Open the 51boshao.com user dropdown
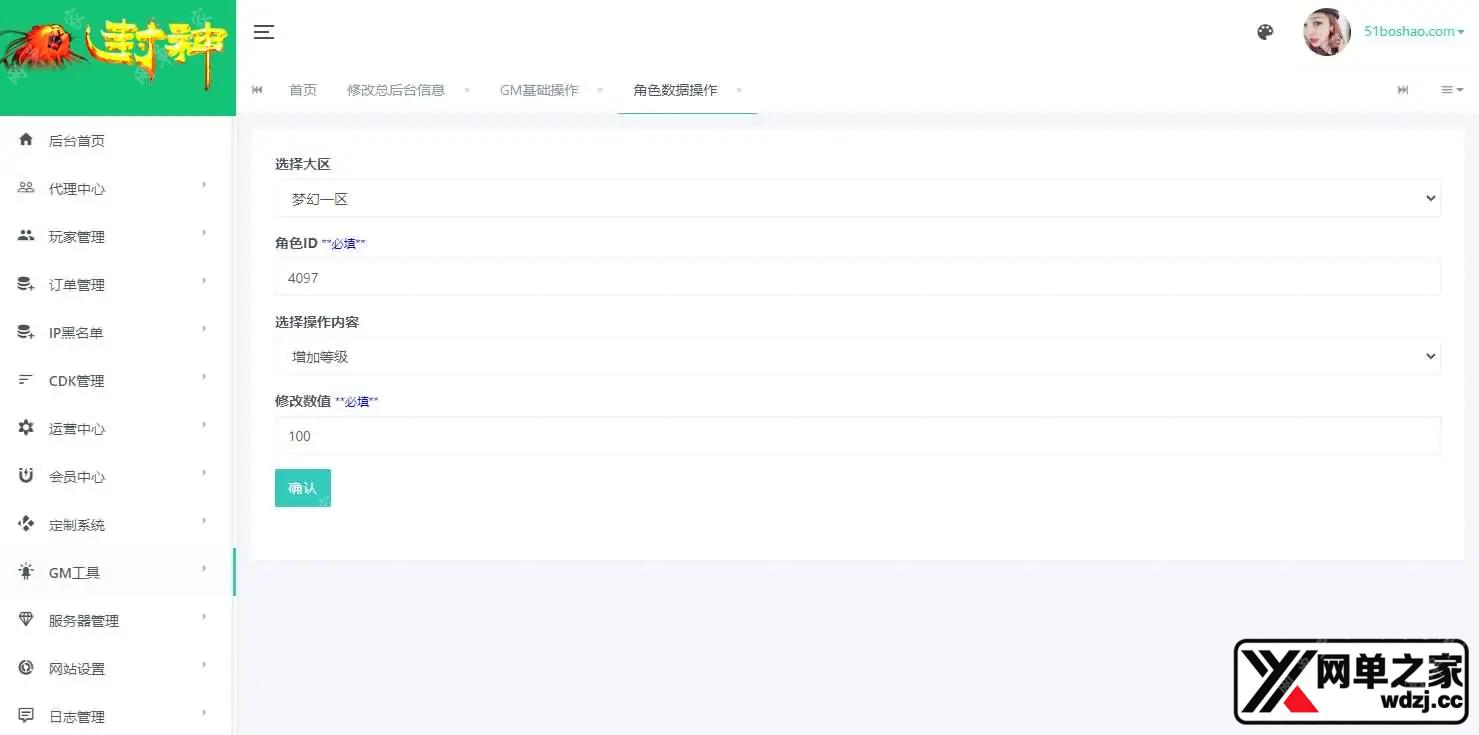This screenshot has width=1479, height=735. tap(1413, 32)
